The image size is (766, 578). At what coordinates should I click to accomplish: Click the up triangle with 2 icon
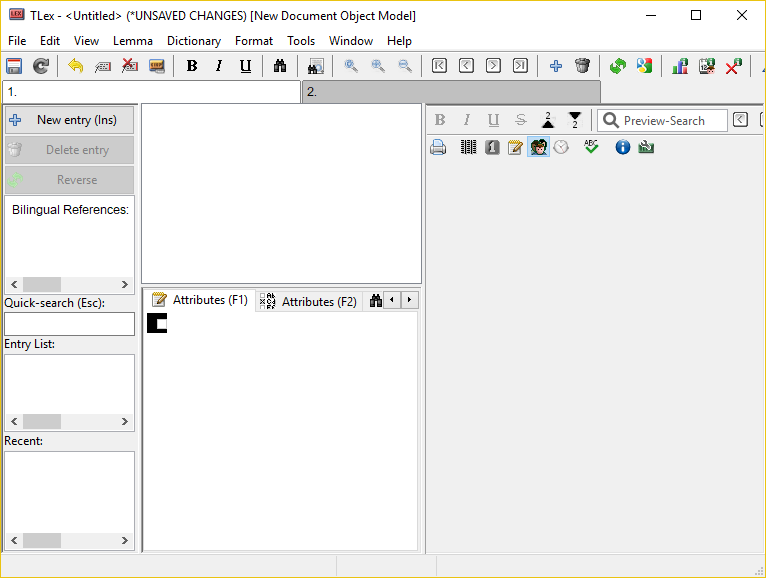point(548,120)
